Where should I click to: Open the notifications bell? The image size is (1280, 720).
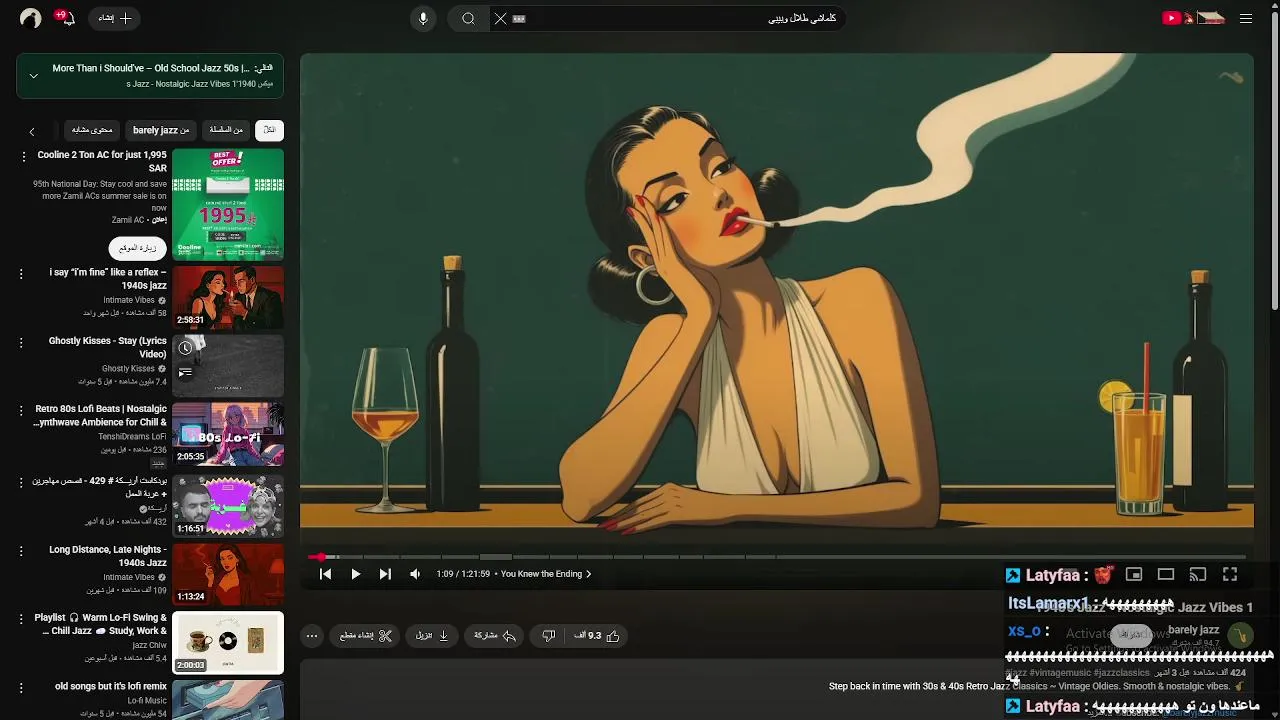point(67,18)
